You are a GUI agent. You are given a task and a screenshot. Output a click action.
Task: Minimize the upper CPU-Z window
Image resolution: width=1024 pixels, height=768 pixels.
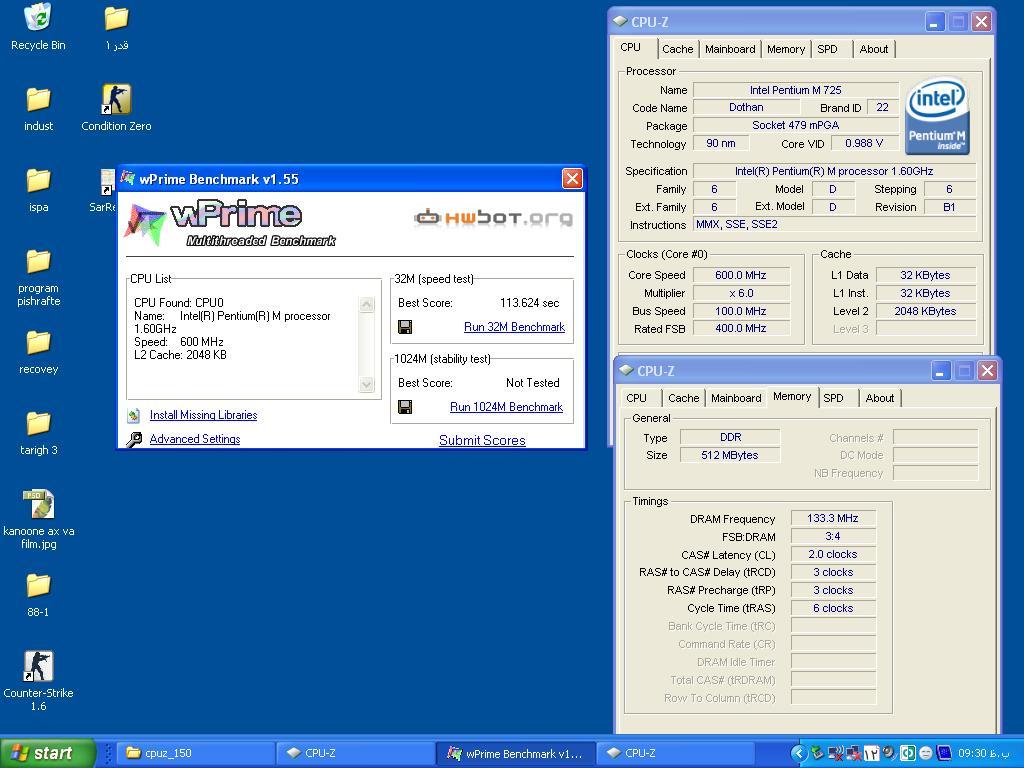pyautogui.click(x=935, y=22)
